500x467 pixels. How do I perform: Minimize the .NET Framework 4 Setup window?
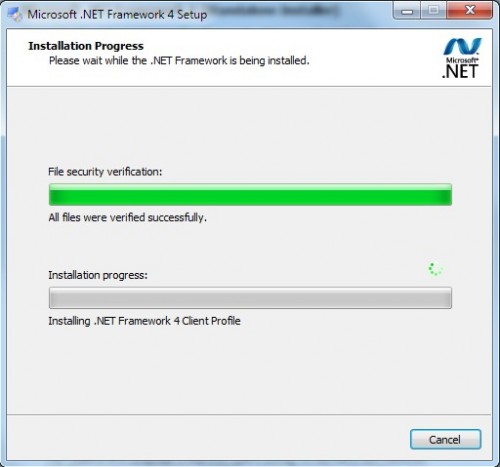(x=407, y=11)
